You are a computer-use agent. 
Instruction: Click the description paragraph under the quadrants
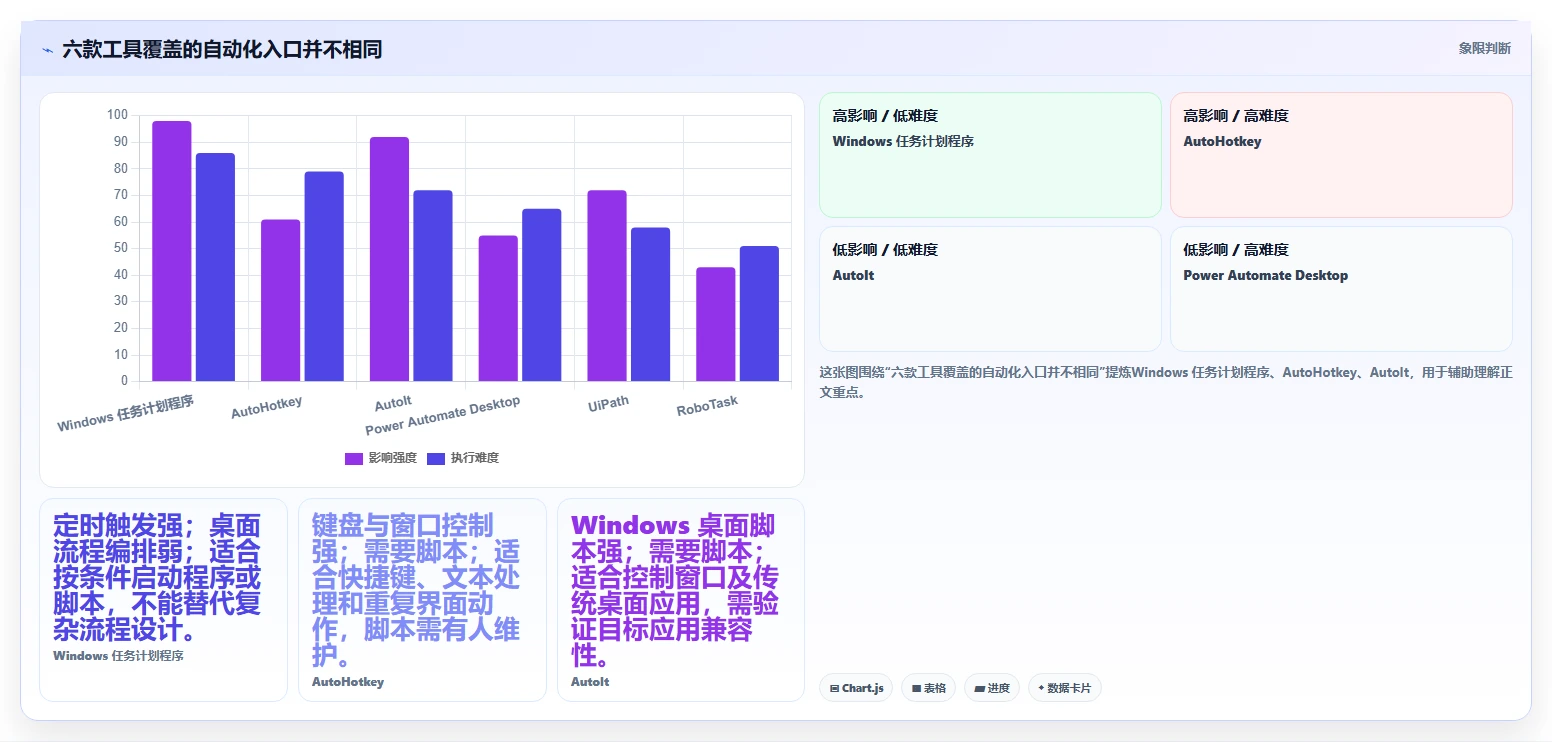click(1166, 382)
